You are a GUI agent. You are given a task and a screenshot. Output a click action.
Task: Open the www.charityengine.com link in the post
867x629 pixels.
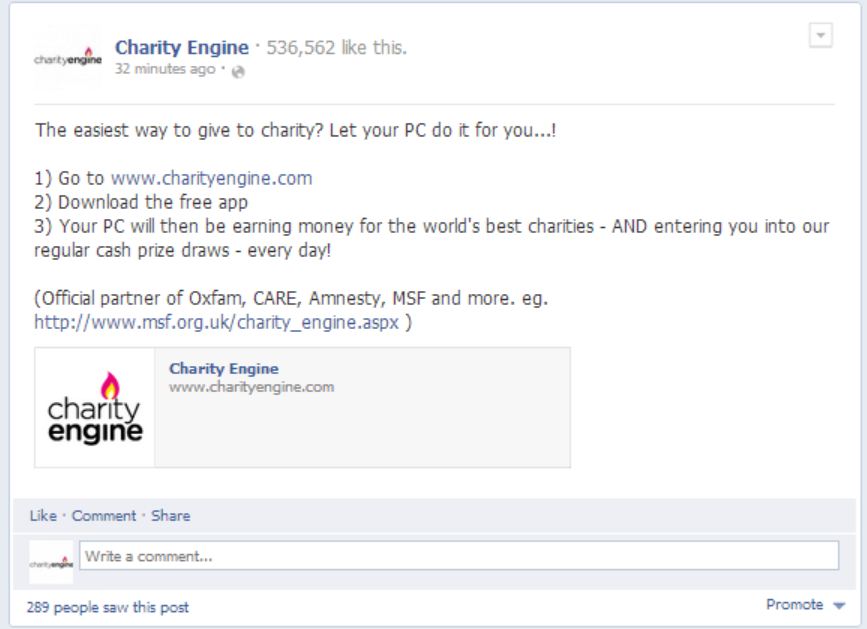[x=212, y=178]
